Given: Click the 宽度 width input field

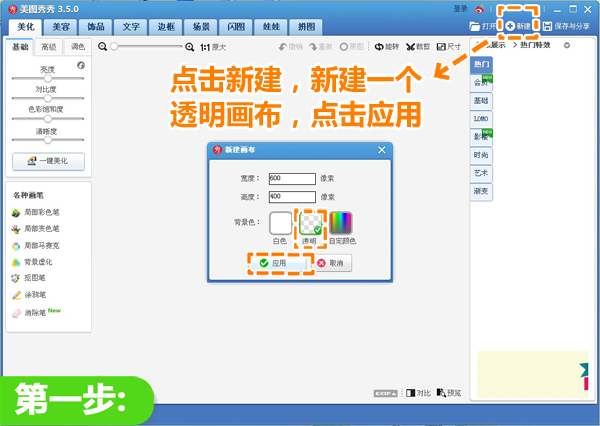Looking at the screenshot, I should 292,179.
